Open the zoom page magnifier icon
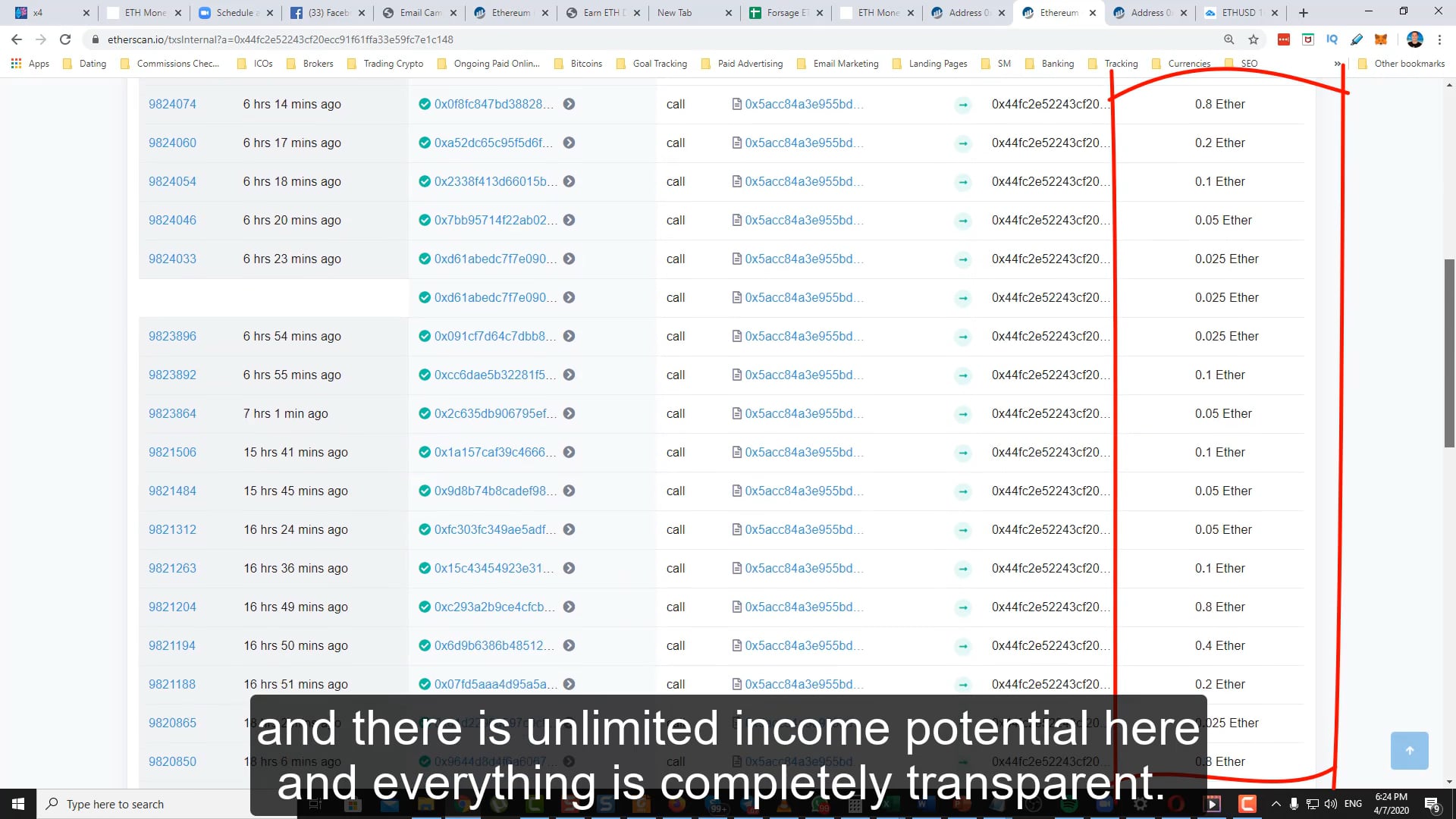 (x=1228, y=39)
